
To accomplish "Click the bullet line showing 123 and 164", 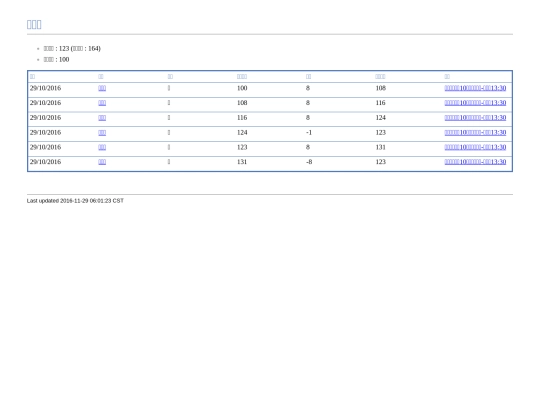I will point(72,49).
